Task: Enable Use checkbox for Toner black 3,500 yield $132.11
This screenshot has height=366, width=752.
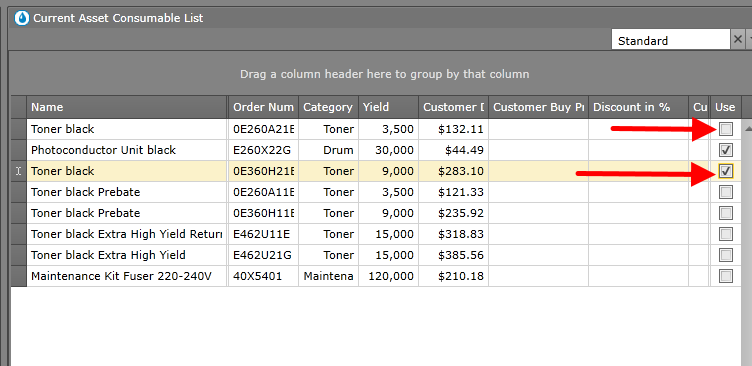Action: coord(726,129)
